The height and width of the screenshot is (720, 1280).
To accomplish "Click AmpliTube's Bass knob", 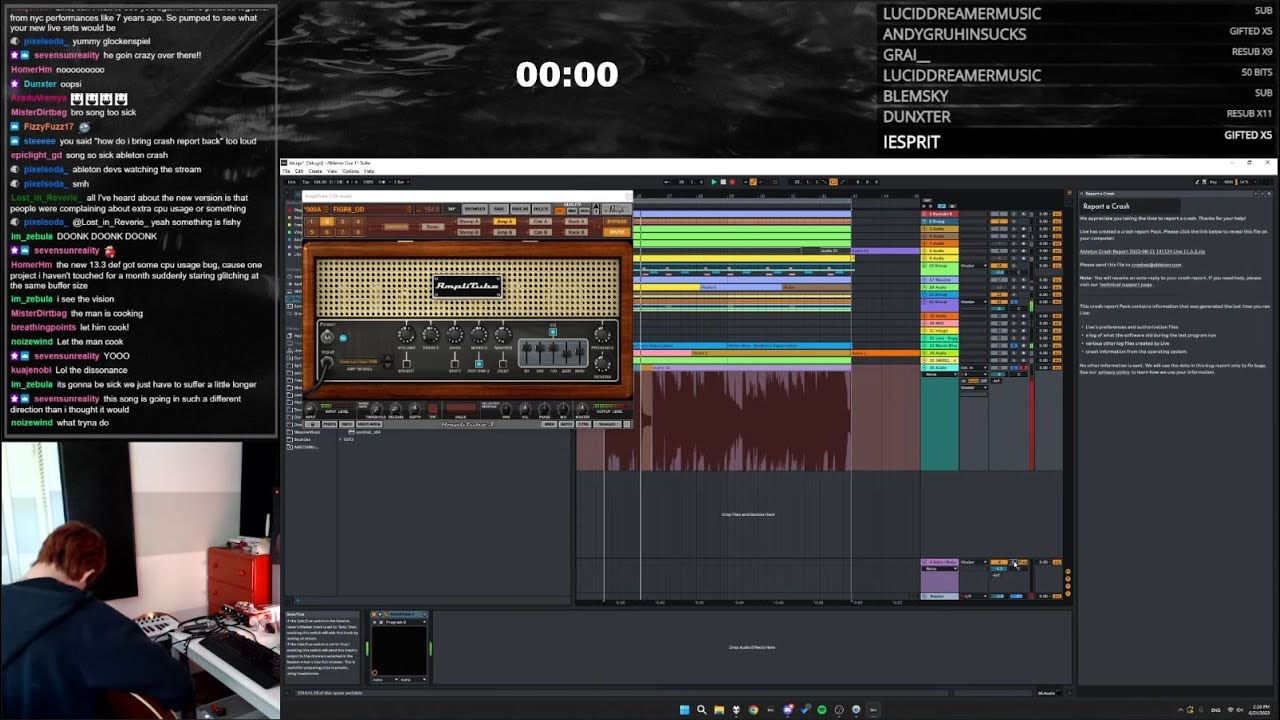I will tap(455, 335).
